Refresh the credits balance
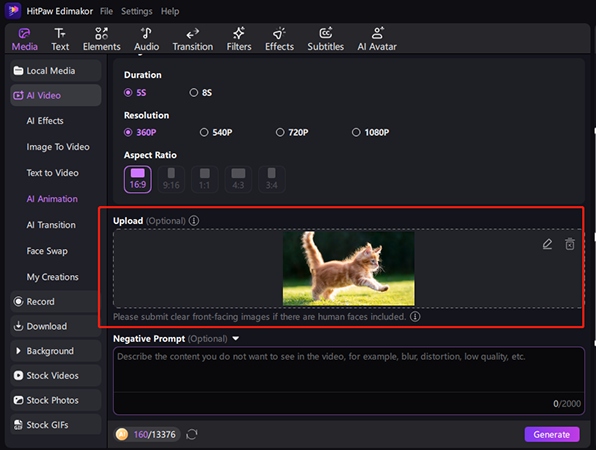596x450 pixels. pos(192,434)
